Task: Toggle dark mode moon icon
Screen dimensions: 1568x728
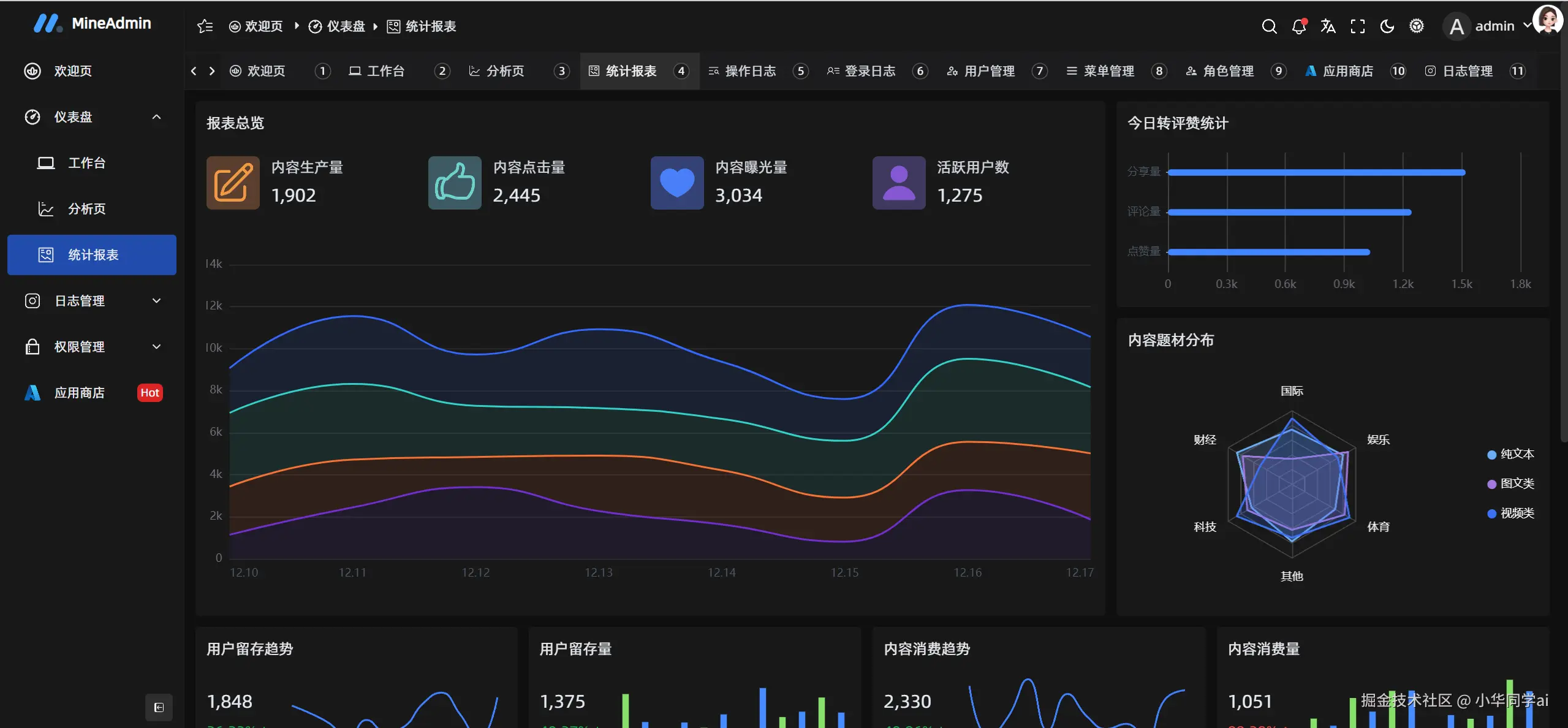Action: 1387,26
